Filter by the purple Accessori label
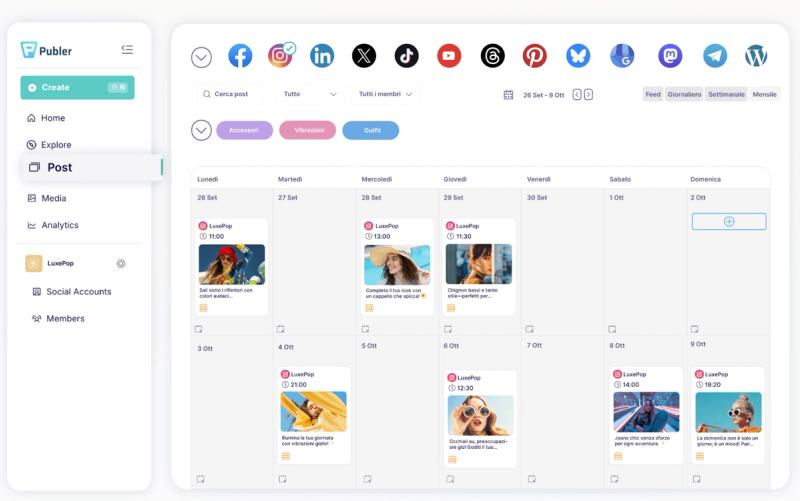This screenshot has width=800, height=501. (244, 130)
